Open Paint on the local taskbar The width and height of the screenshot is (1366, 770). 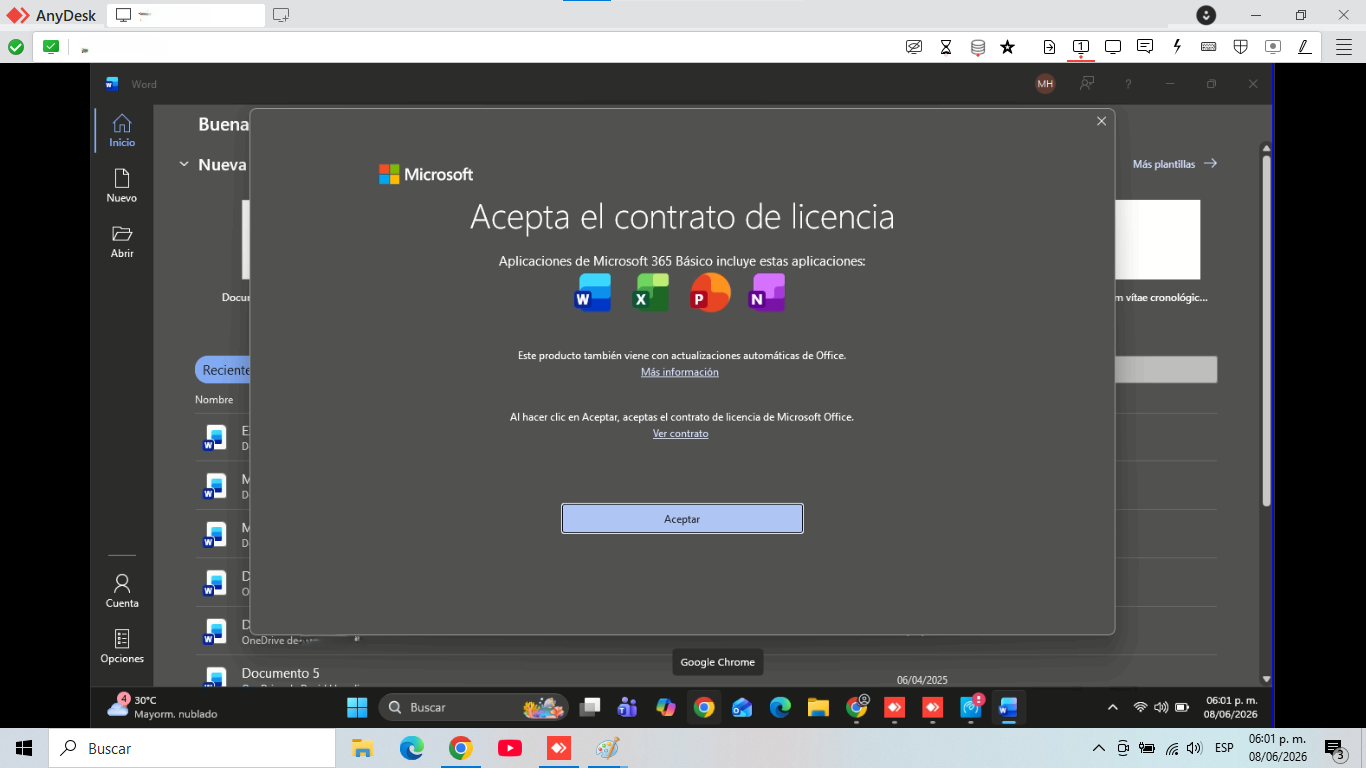tap(607, 748)
